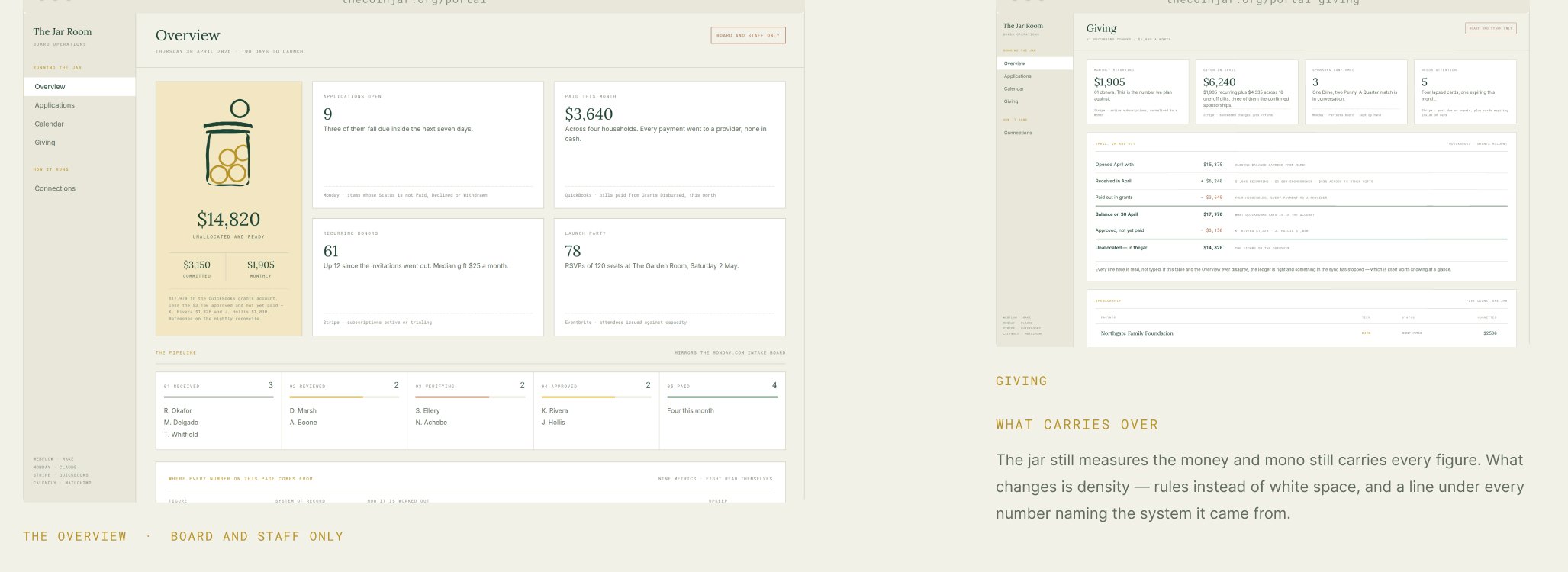Viewport: 1568px width, 572px height.
Task: Click the Balance on 30 April ledger row
Action: 1301,214
